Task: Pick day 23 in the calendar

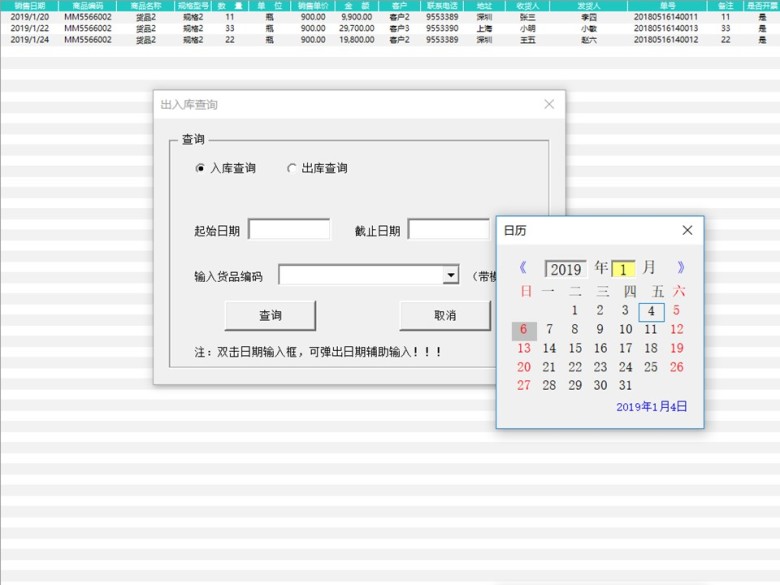Action: click(x=600, y=367)
